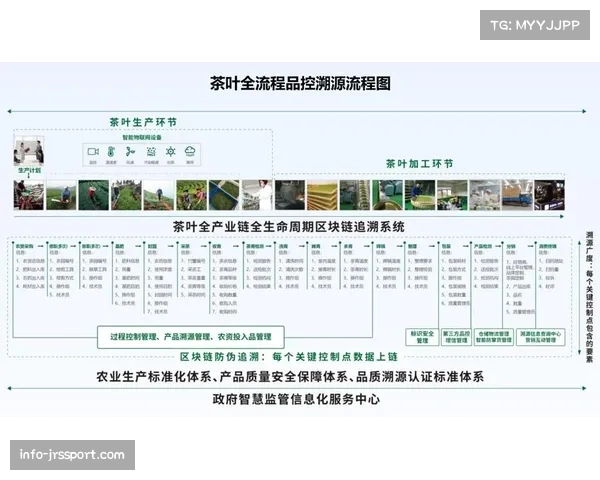Open the truck logistics photo
Screen dimensions: 600x480
click(x=517, y=195)
